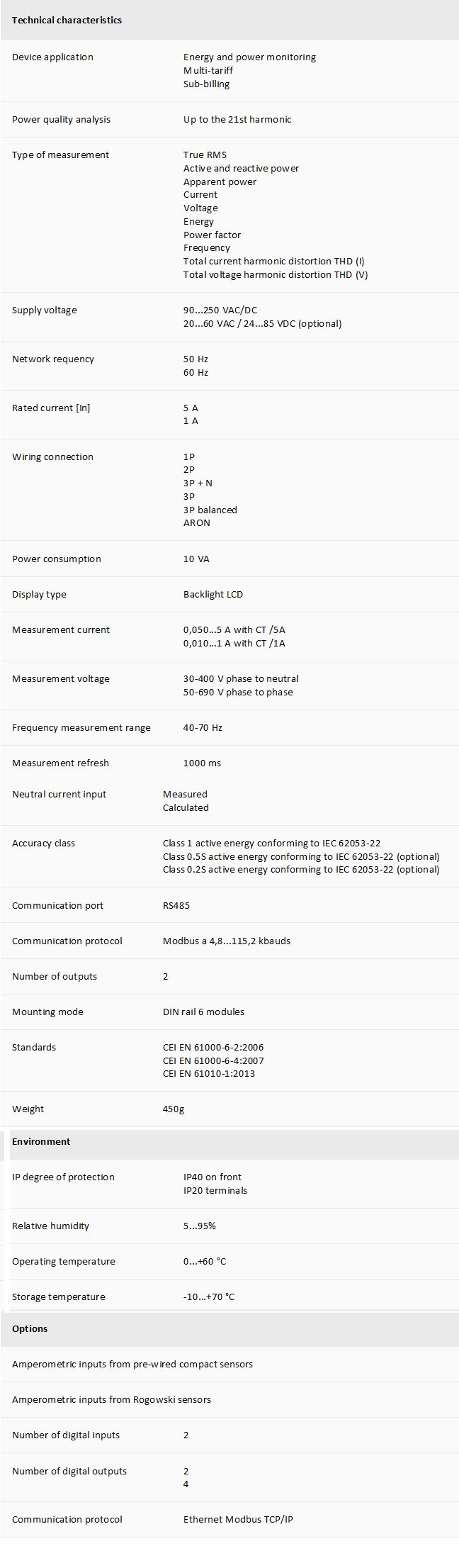
Task: Click the Wiring connection label
Action: [x=52, y=457]
